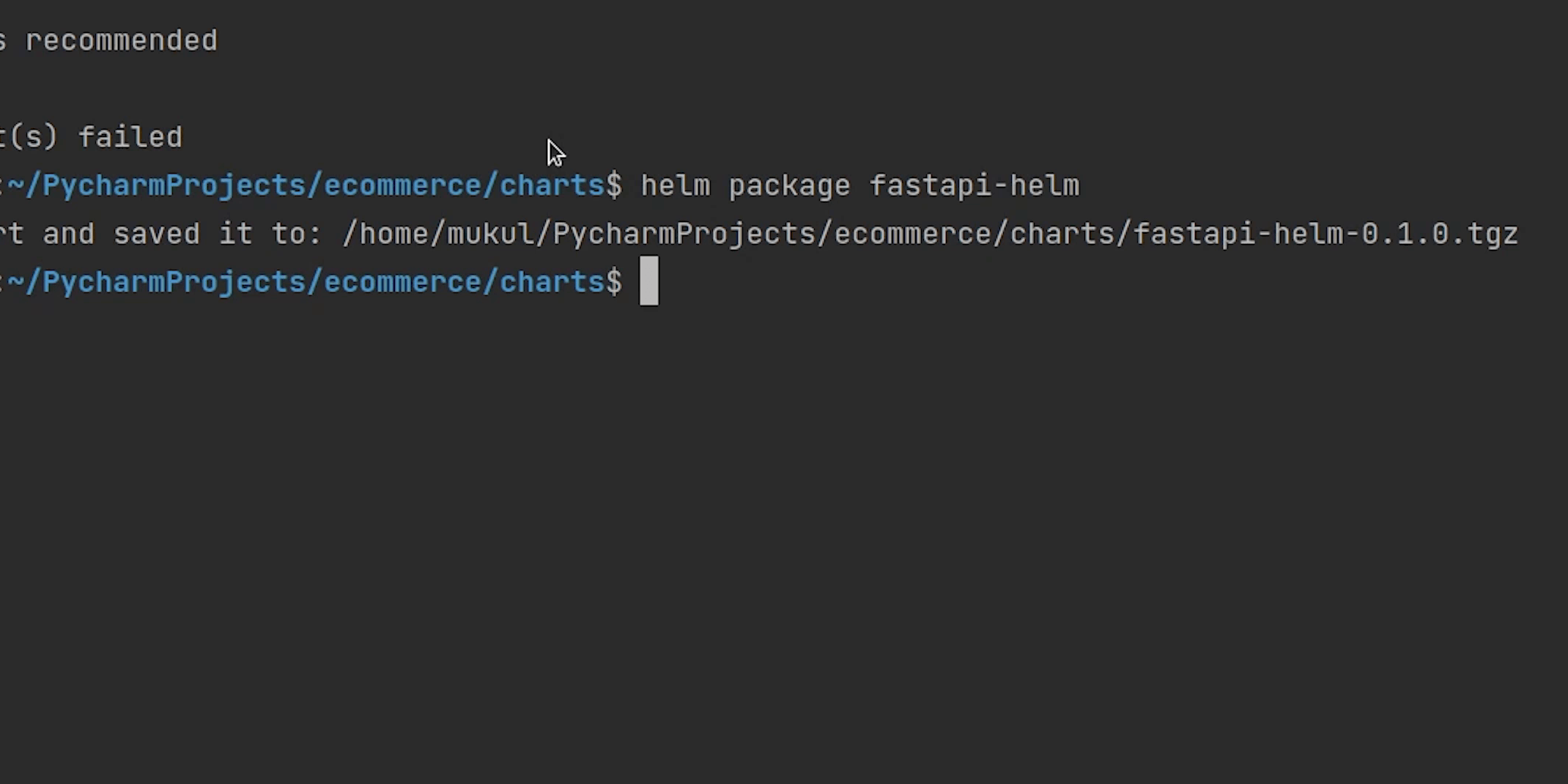Click the "/home/mukul" part of the saved path
This screenshot has height=784, width=1568.
tap(438, 234)
